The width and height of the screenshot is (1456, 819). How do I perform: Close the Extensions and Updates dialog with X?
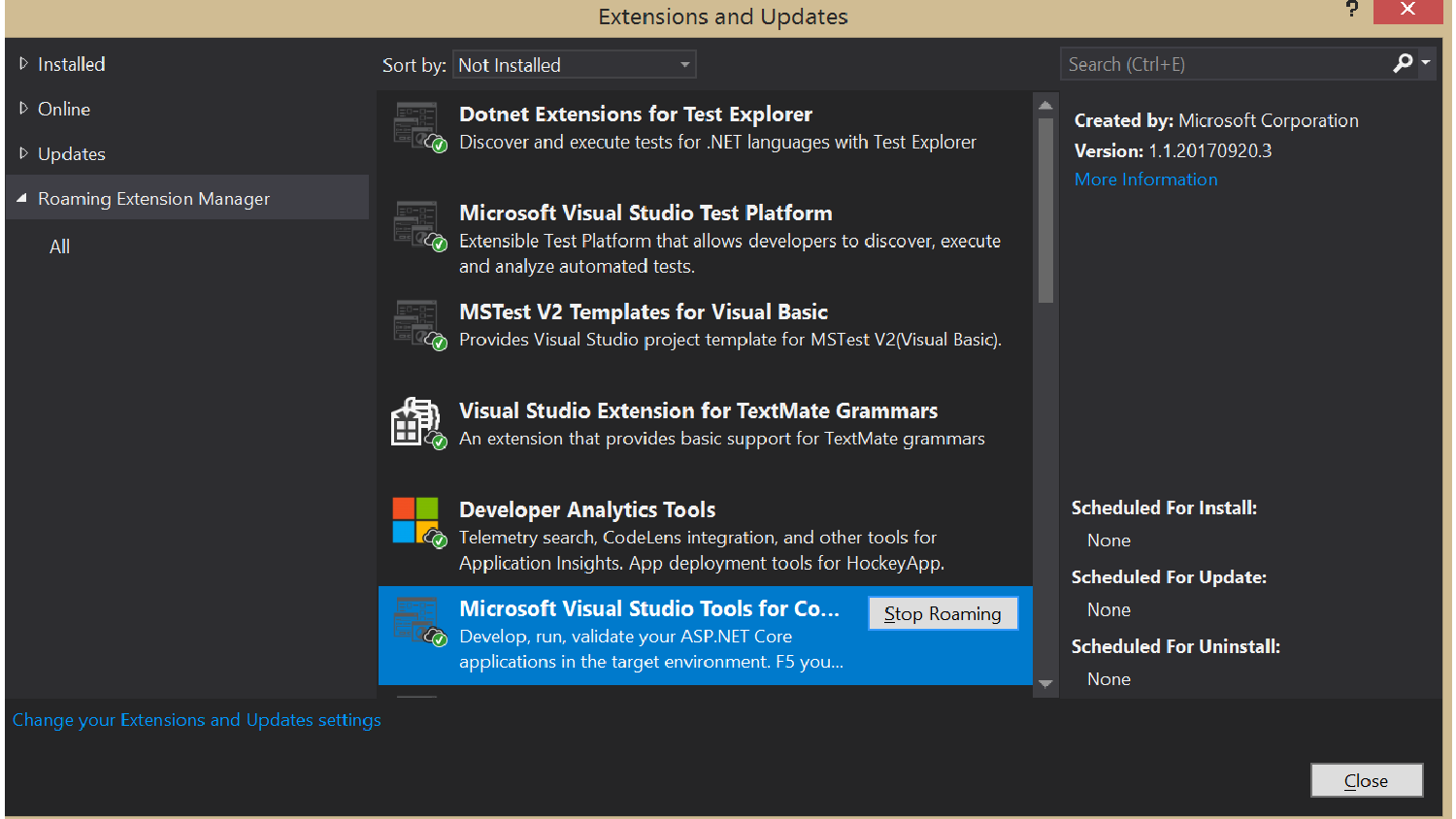pyautogui.click(x=1407, y=11)
